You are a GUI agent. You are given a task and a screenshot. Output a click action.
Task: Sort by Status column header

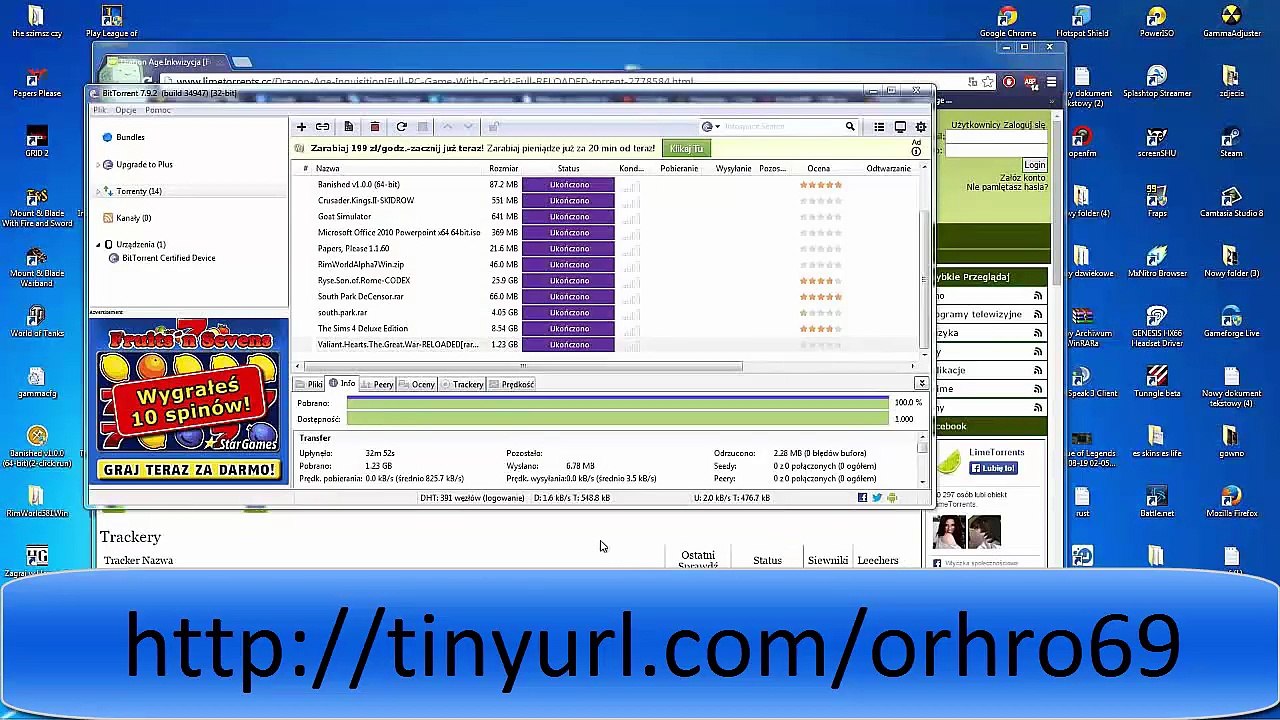pyautogui.click(x=568, y=169)
